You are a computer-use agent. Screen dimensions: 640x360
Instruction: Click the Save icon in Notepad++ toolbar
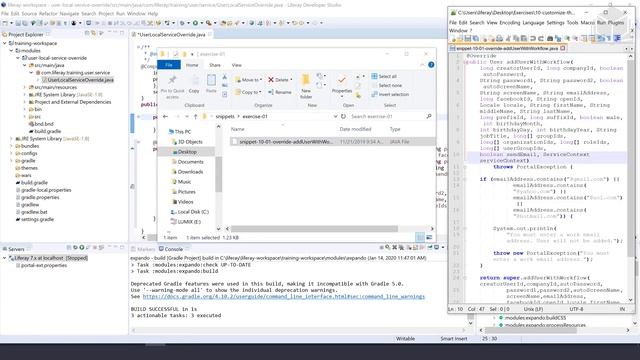click(x=468, y=39)
